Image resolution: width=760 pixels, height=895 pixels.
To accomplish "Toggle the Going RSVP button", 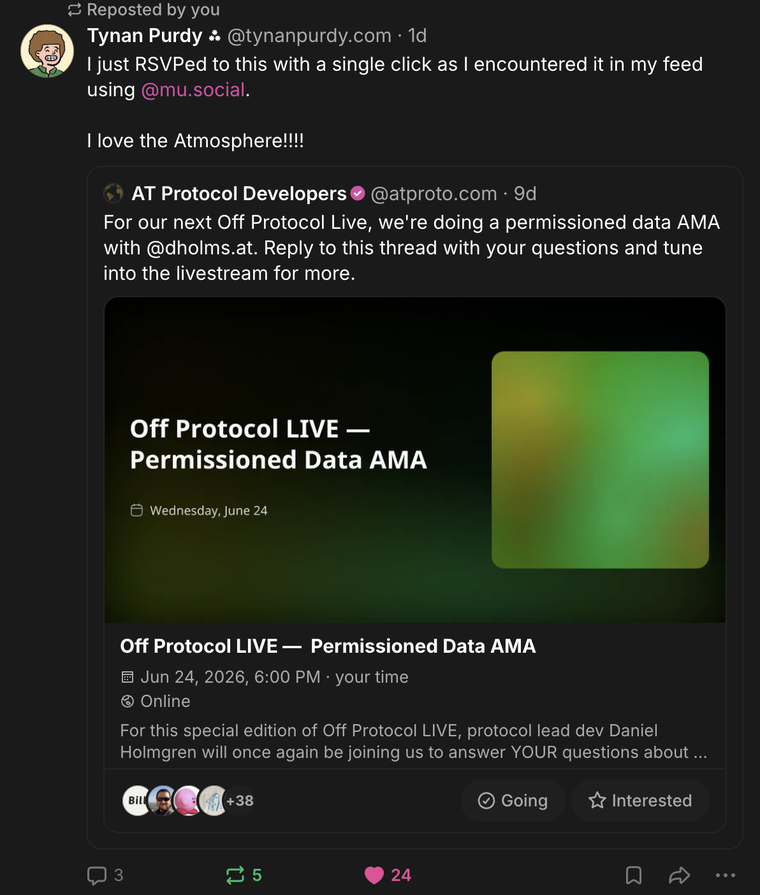I will click(513, 800).
